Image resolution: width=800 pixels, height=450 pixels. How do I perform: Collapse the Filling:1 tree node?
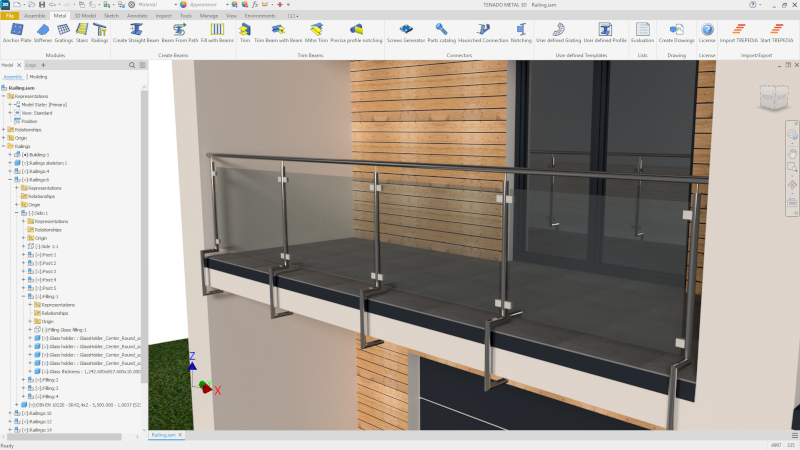point(23,297)
